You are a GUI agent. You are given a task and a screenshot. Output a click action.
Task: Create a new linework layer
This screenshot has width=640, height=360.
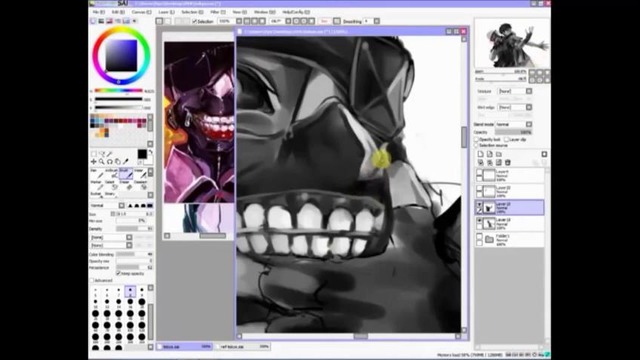pos(489,154)
